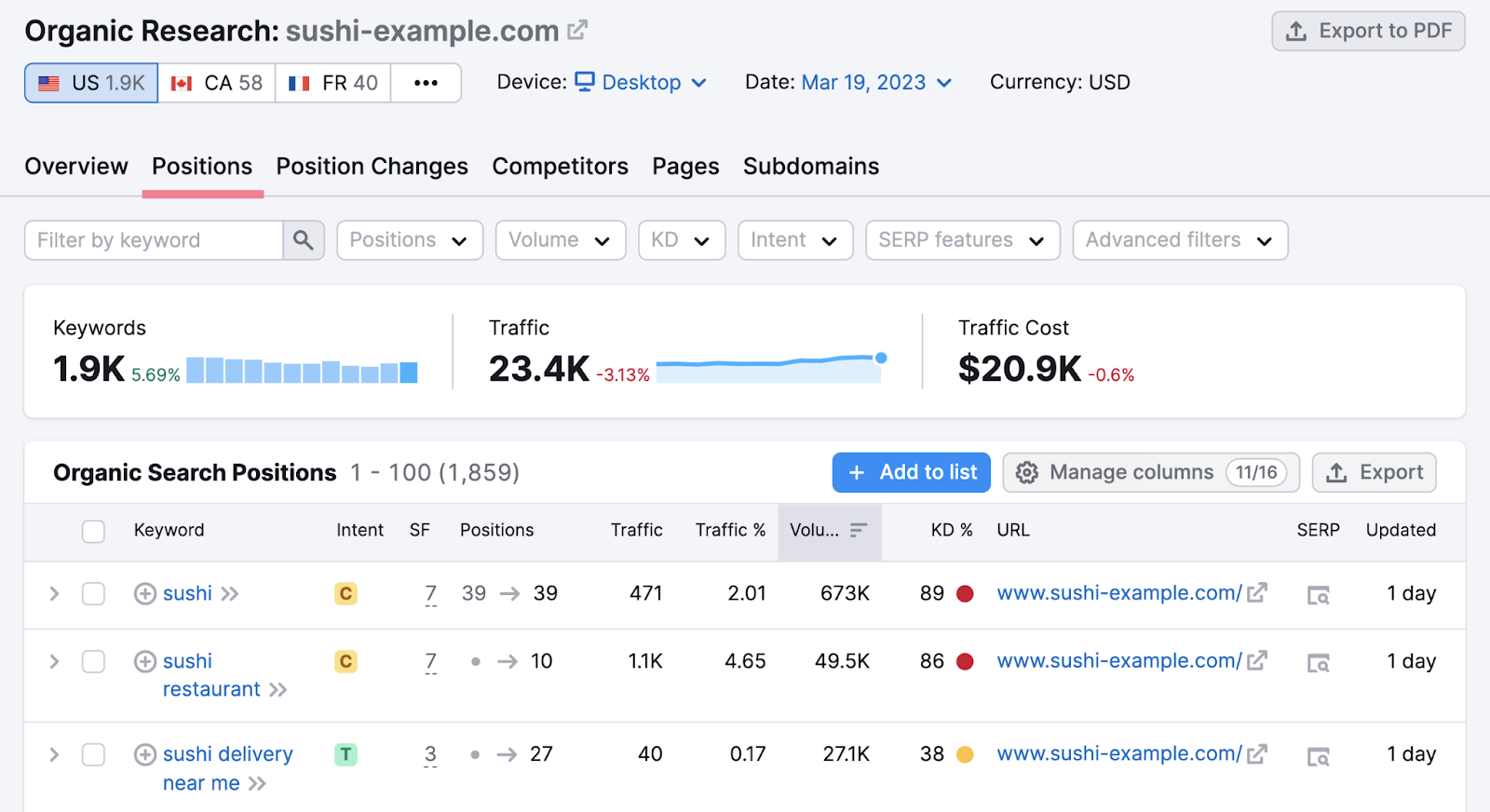Open external link icon beside sushi-example.com title

click(x=577, y=31)
